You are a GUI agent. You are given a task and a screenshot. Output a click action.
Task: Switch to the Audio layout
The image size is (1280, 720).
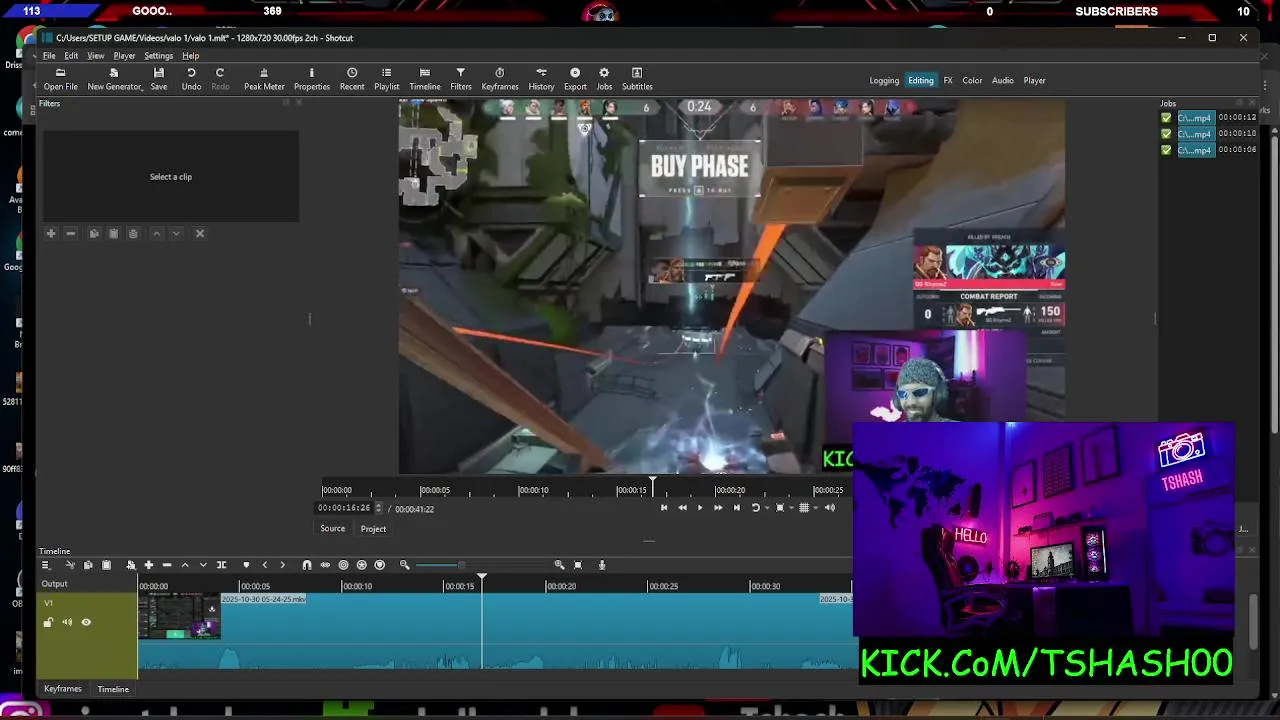(1003, 81)
